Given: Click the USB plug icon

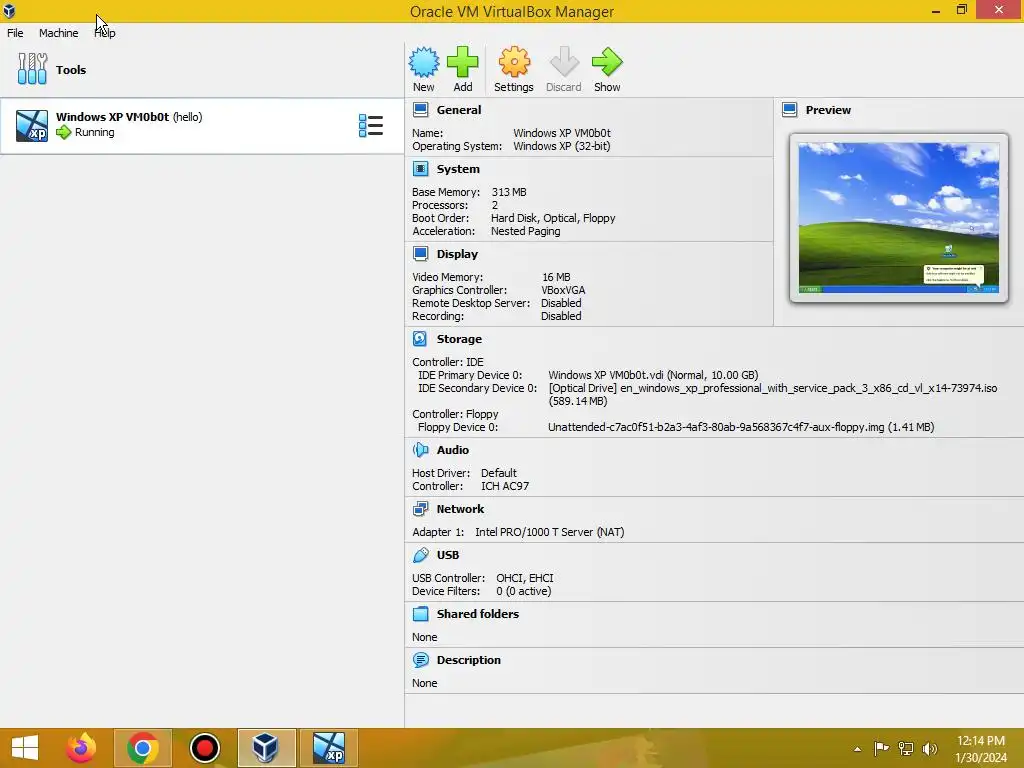Looking at the screenshot, I should tap(421, 554).
